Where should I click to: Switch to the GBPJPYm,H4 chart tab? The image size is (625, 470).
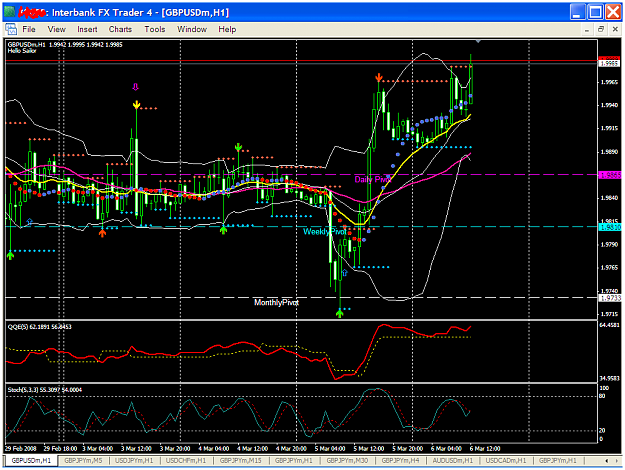point(400,460)
